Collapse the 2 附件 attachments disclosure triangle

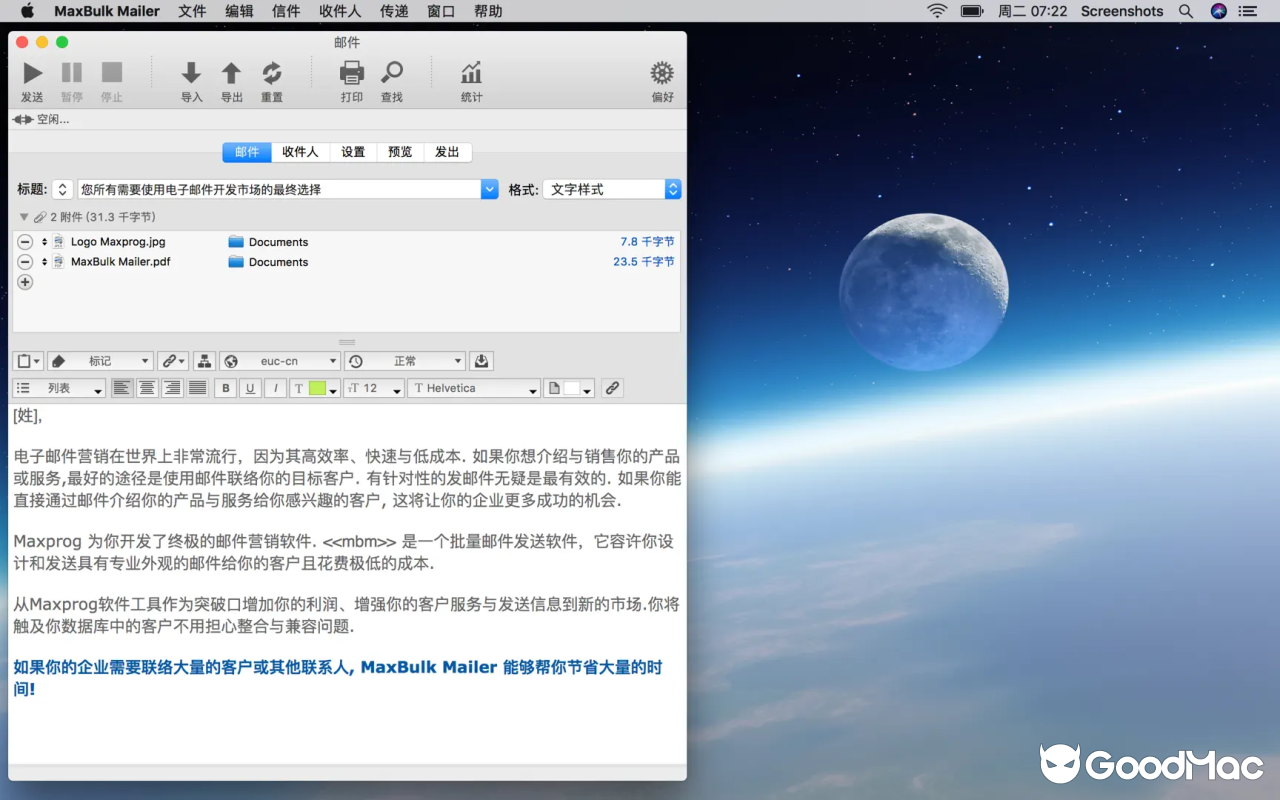coord(23,217)
